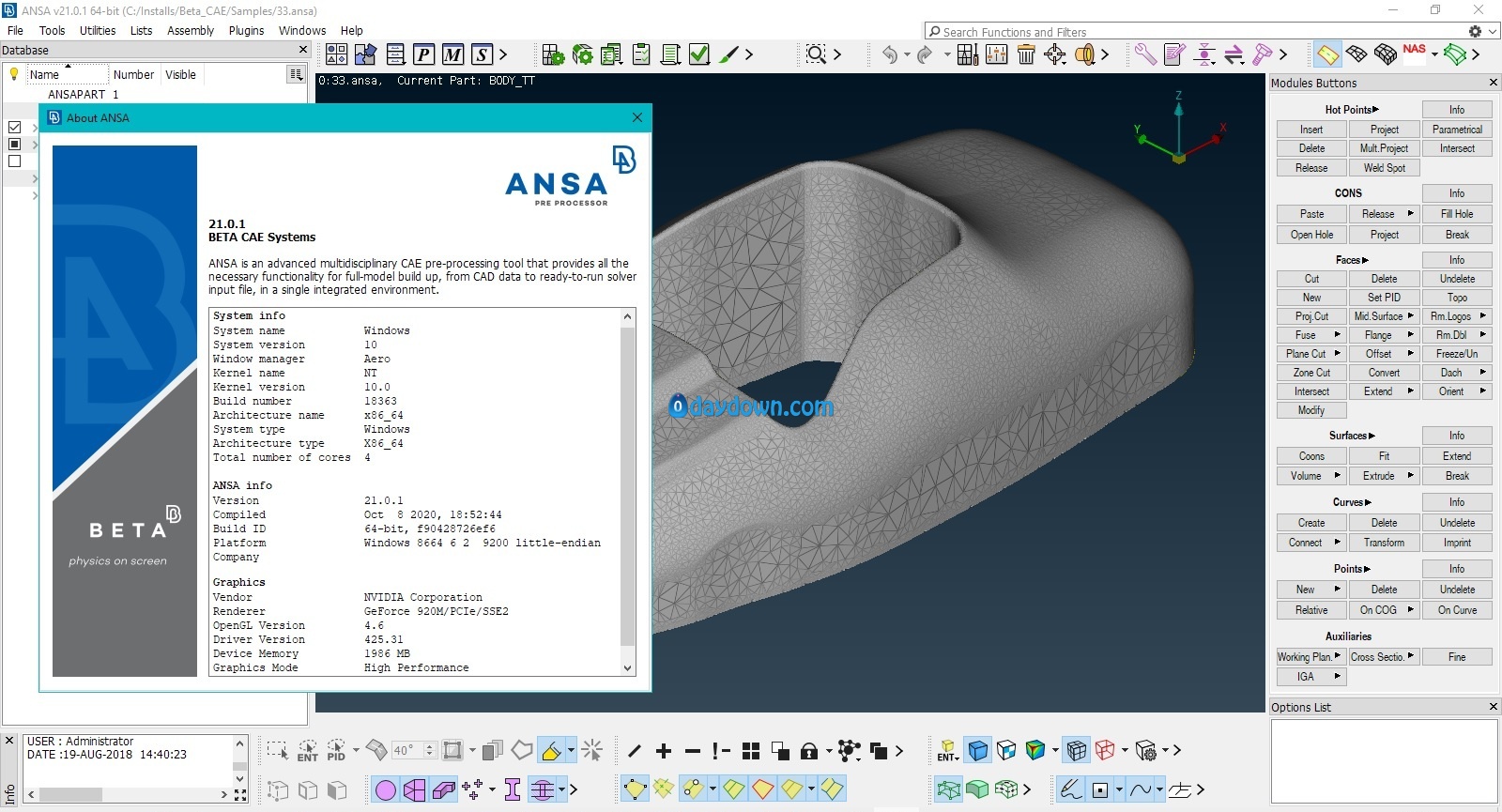Toggle the partially filled Database checkbox
The height and width of the screenshot is (812, 1502).
point(14,144)
